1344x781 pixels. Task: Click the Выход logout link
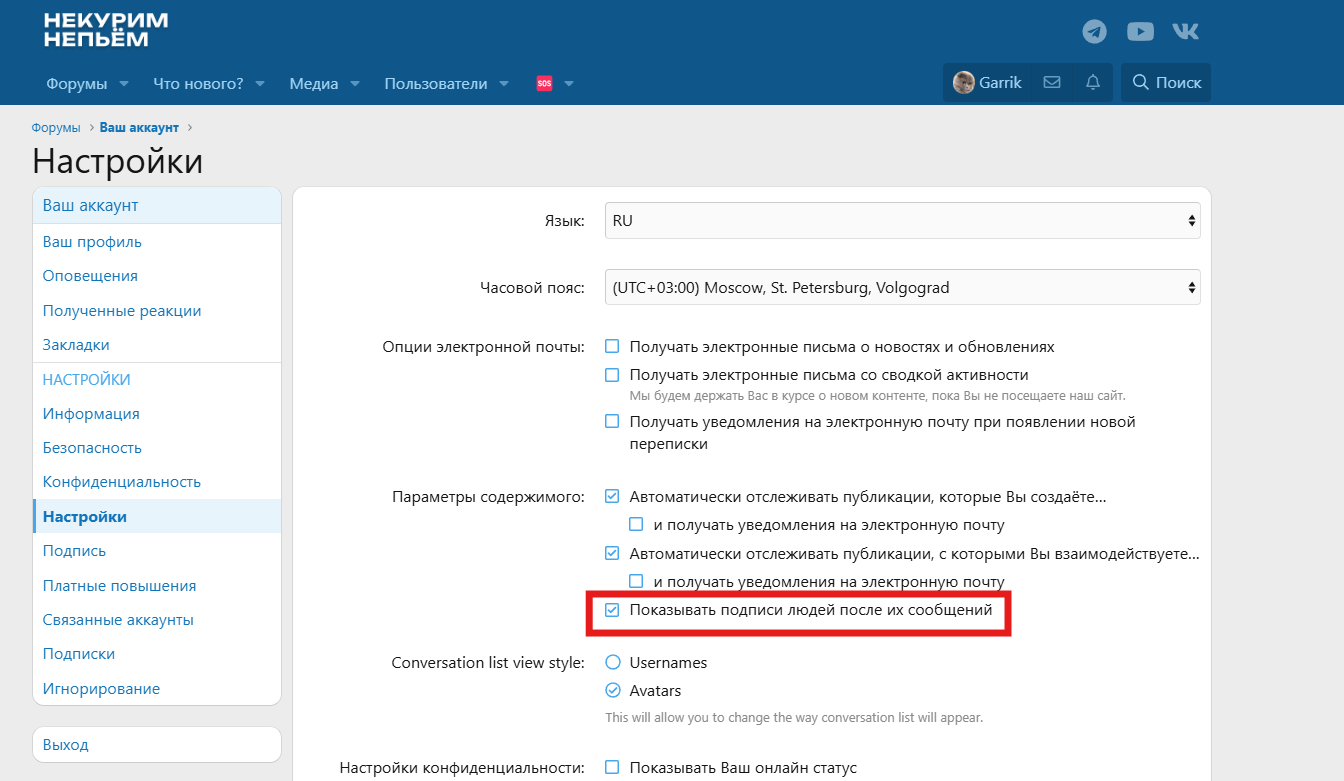coord(66,745)
